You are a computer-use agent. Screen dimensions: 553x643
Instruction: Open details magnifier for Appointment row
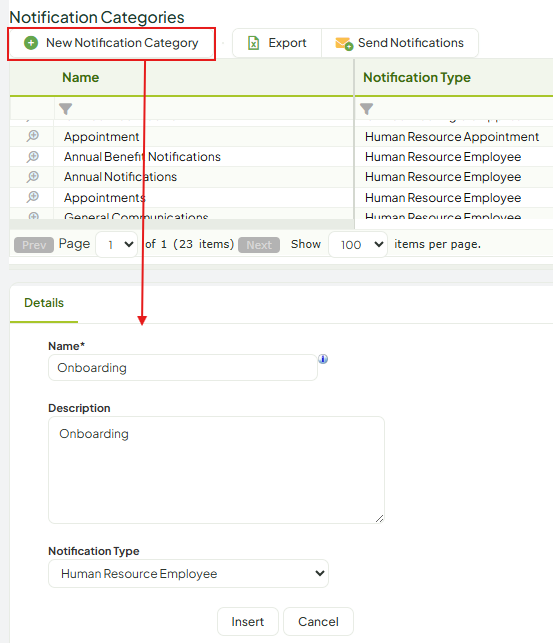tap(32, 136)
